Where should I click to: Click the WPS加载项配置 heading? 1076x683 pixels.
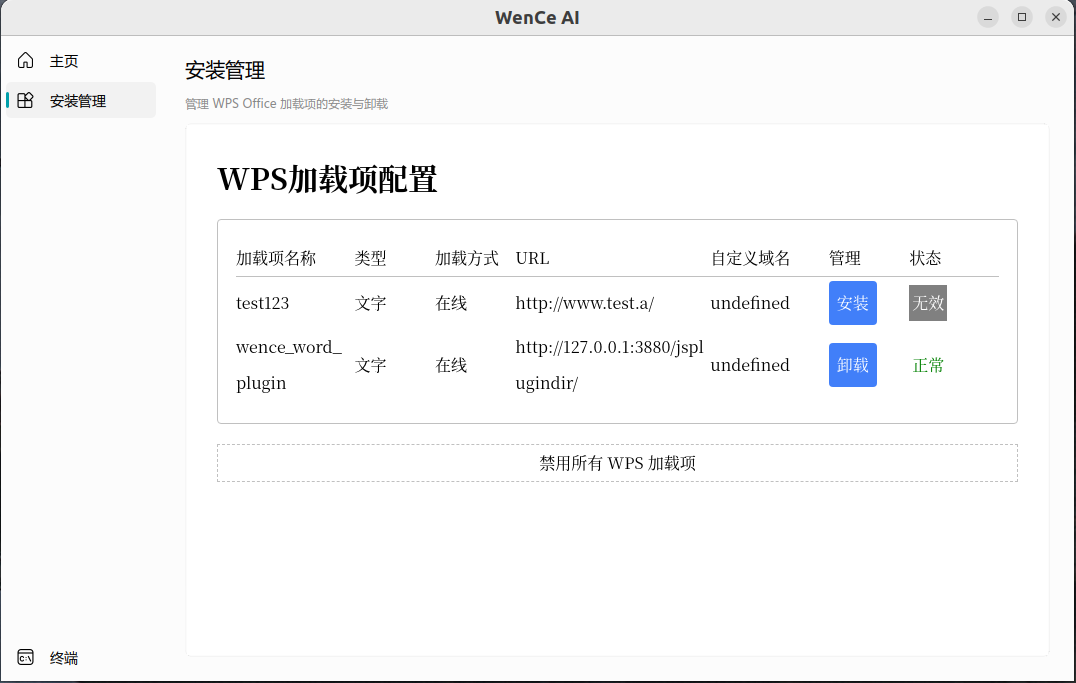click(327, 180)
